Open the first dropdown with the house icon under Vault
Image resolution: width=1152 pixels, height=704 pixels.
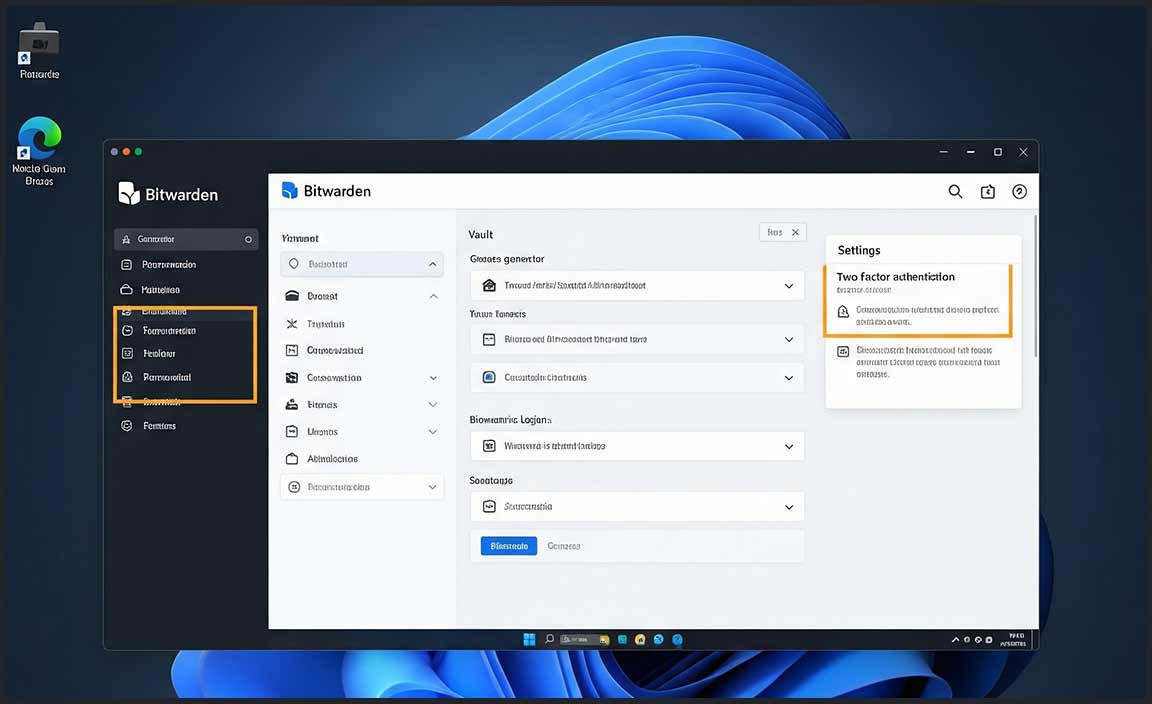pos(637,285)
